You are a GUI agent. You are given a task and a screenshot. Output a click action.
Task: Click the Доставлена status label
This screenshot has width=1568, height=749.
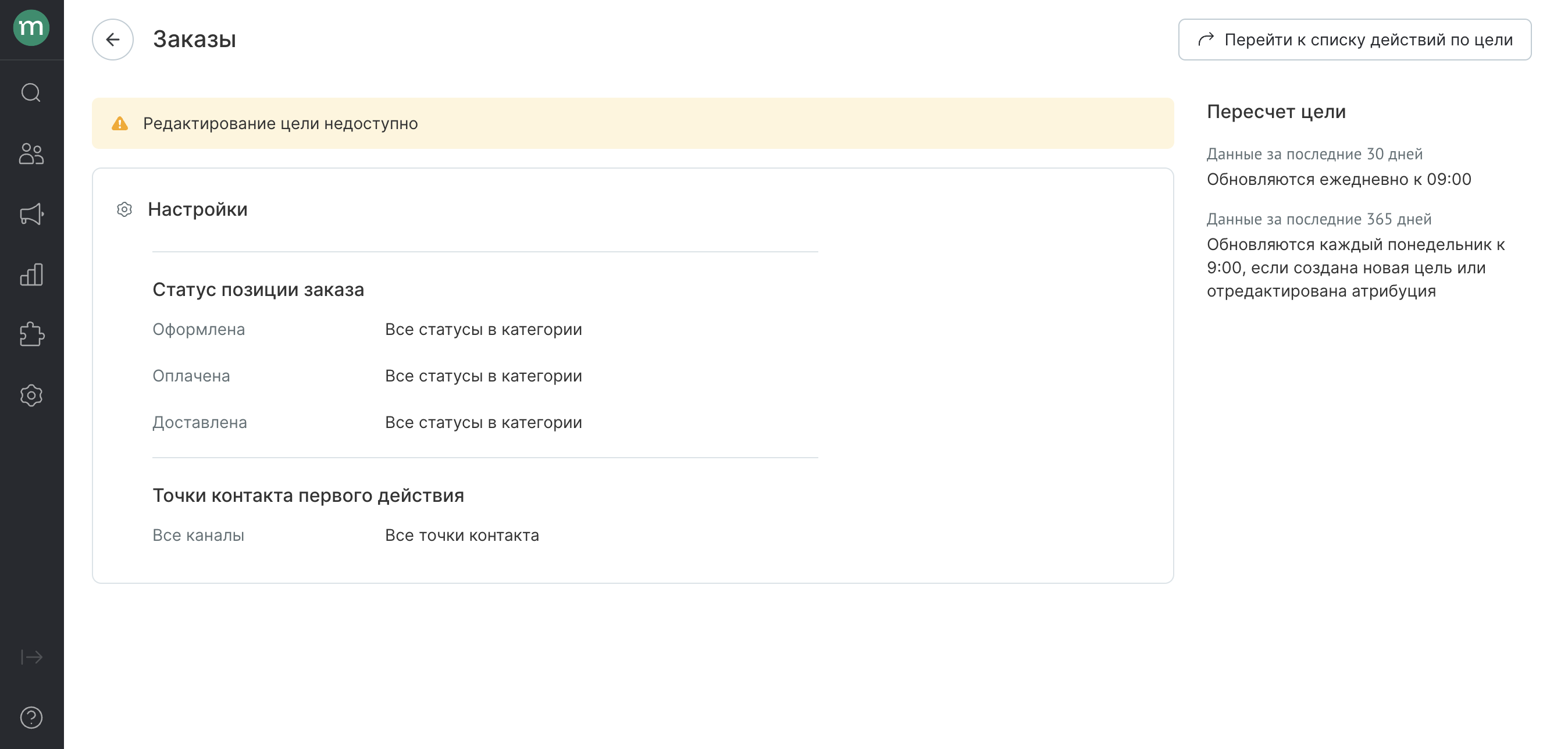click(199, 422)
